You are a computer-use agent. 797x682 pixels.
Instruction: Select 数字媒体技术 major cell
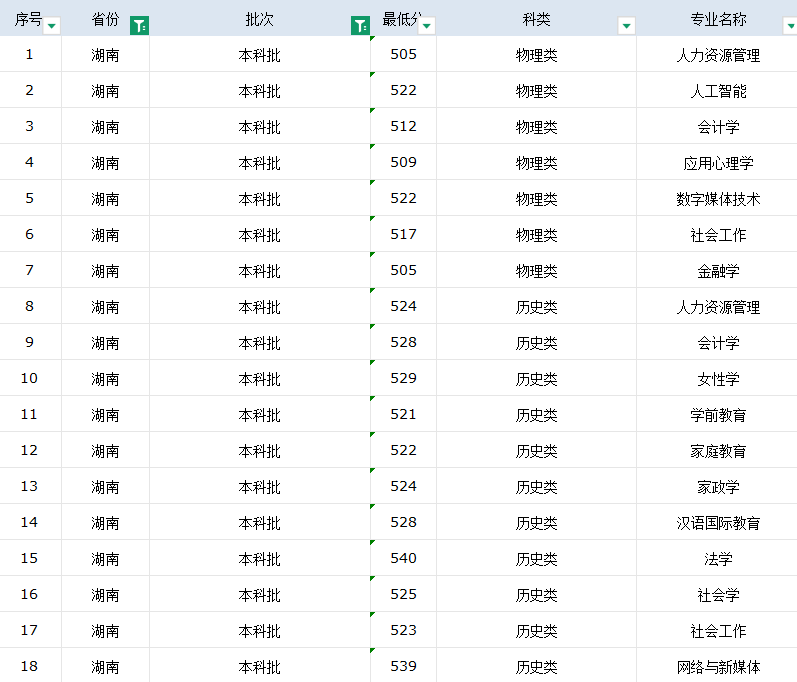coord(717,199)
